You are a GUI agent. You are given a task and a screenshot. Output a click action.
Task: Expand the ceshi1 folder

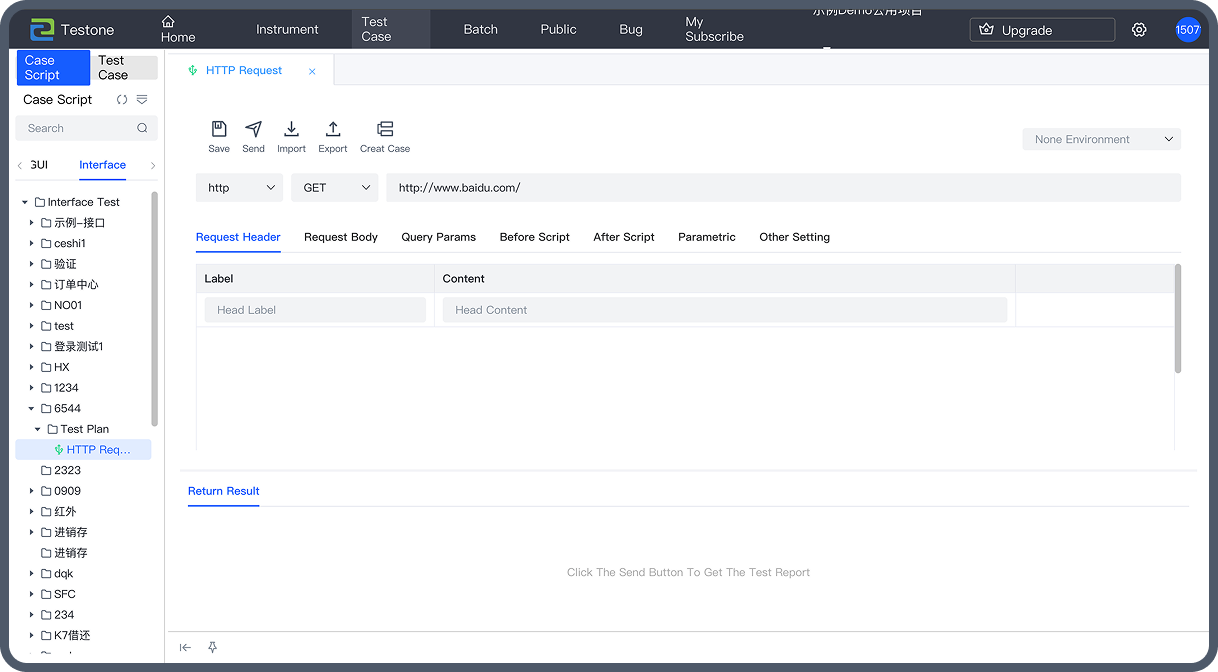point(32,243)
